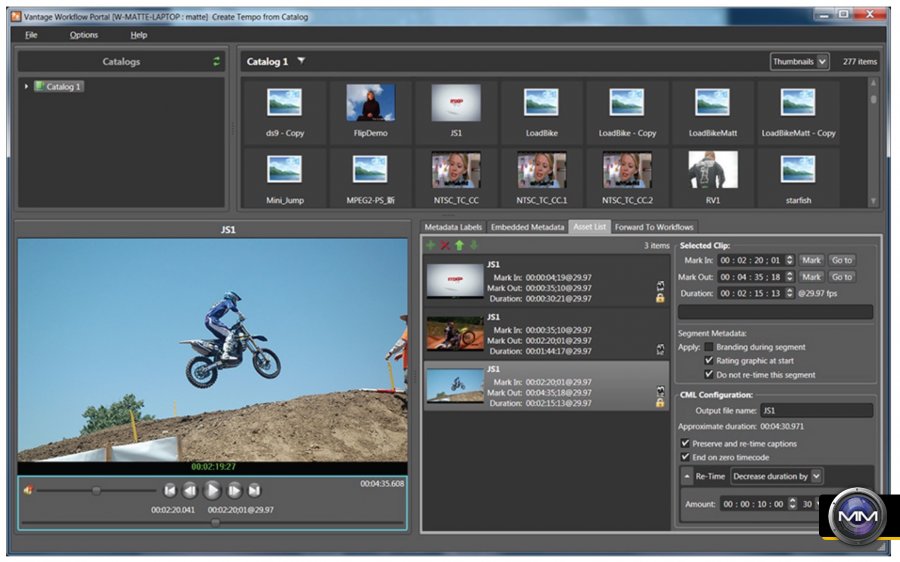Open the Help menu
The width and height of the screenshot is (900, 562).
[138, 35]
